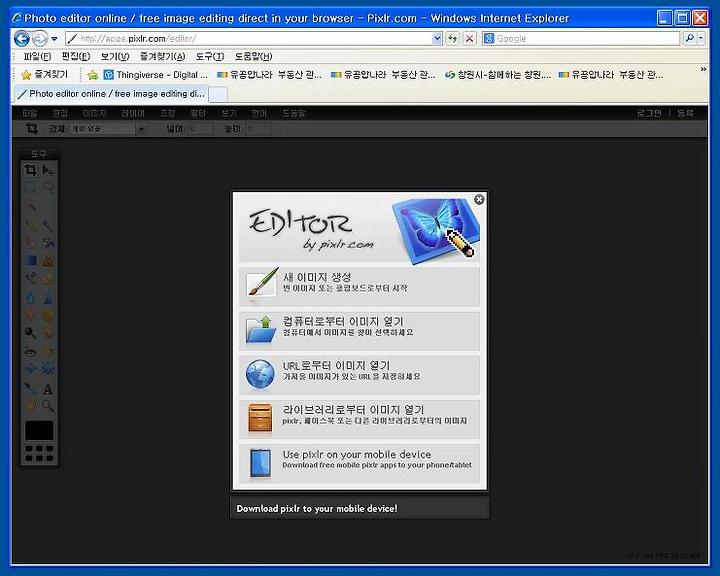Image resolution: width=720 pixels, height=576 pixels.
Task: Refresh the page with green arrows button
Action: point(453,39)
